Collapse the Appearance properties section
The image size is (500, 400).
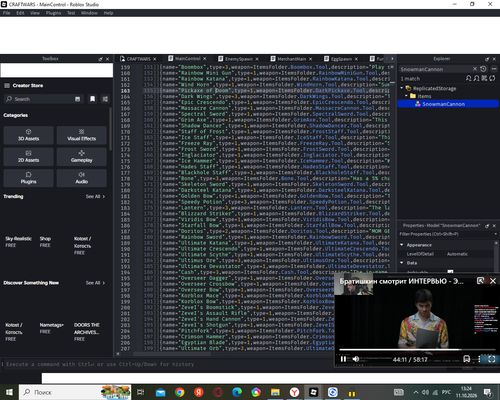coord(402,245)
